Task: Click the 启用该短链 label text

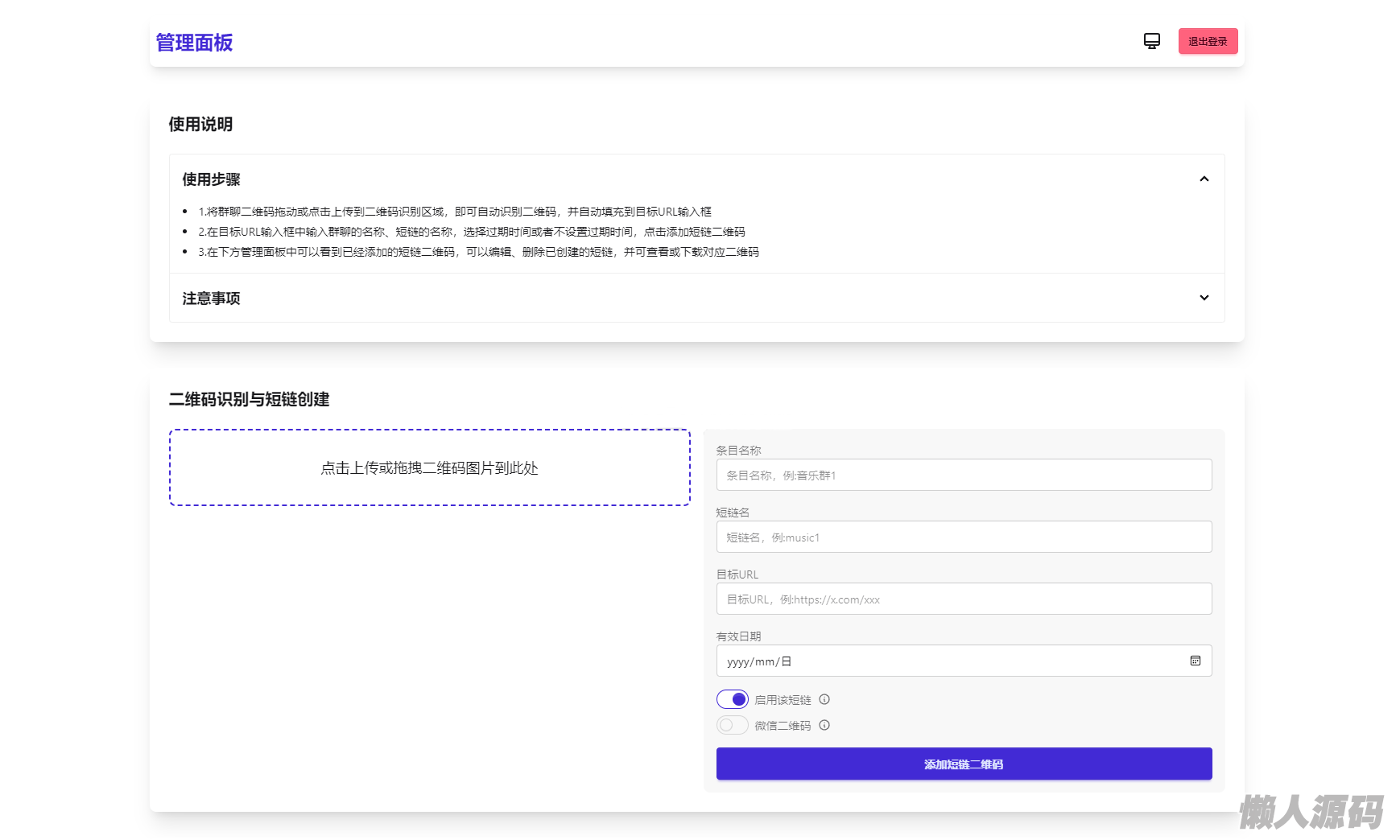Action: (783, 700)
